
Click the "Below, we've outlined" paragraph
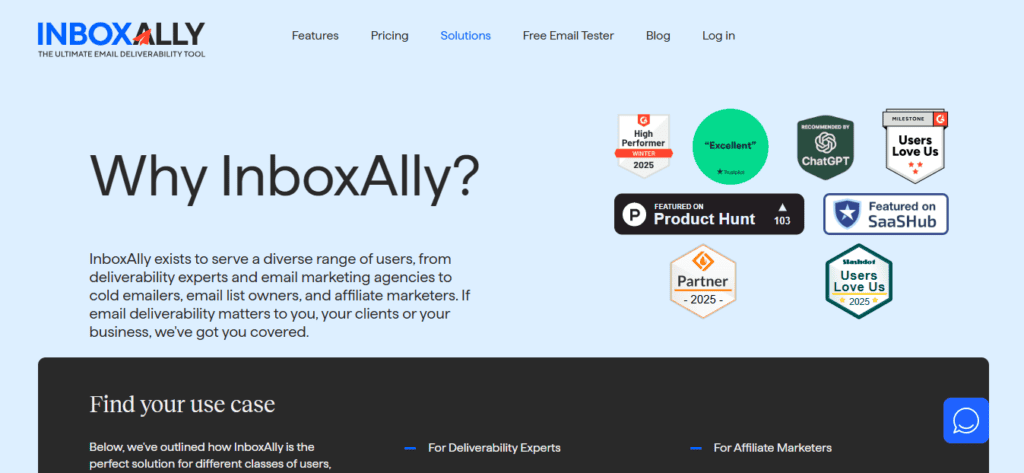(211, 457)
